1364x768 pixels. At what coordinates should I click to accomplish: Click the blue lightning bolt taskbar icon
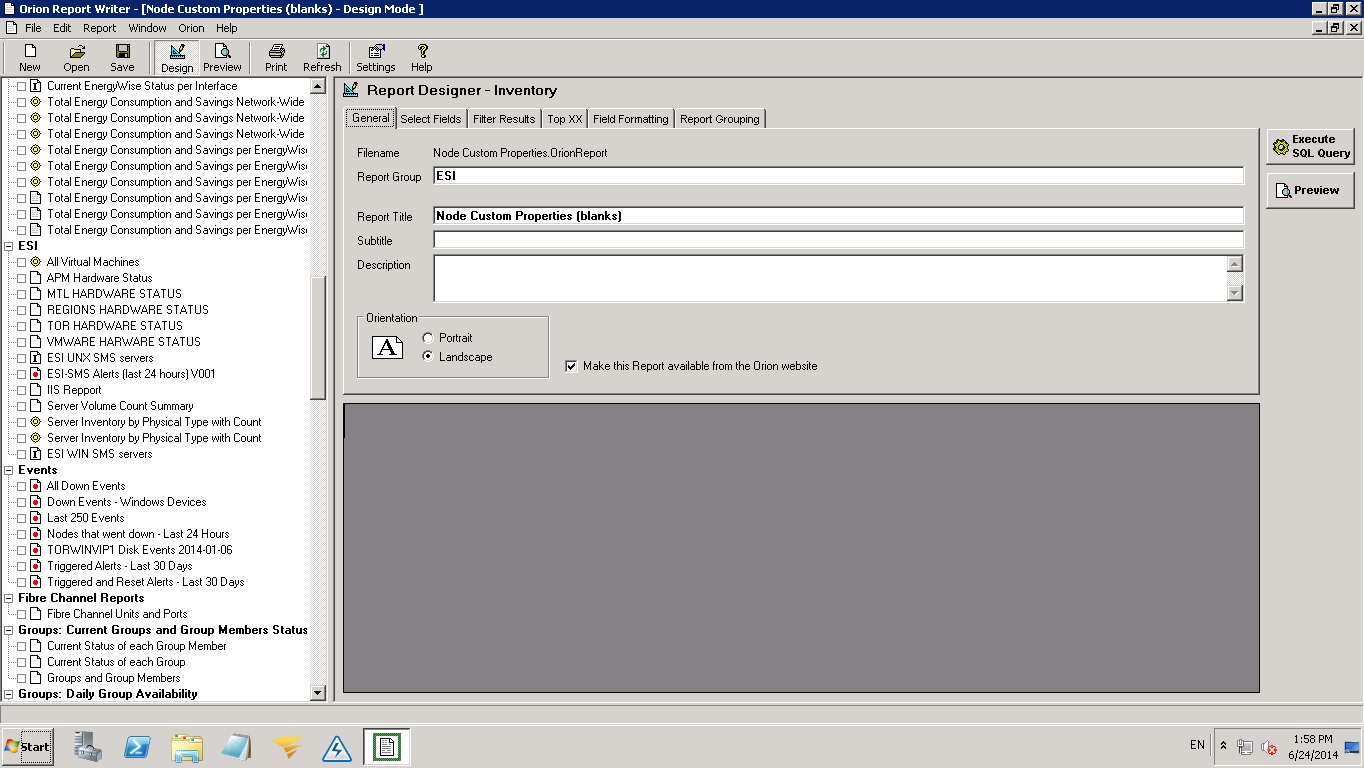pyautogui.click(x=337, y=747)
